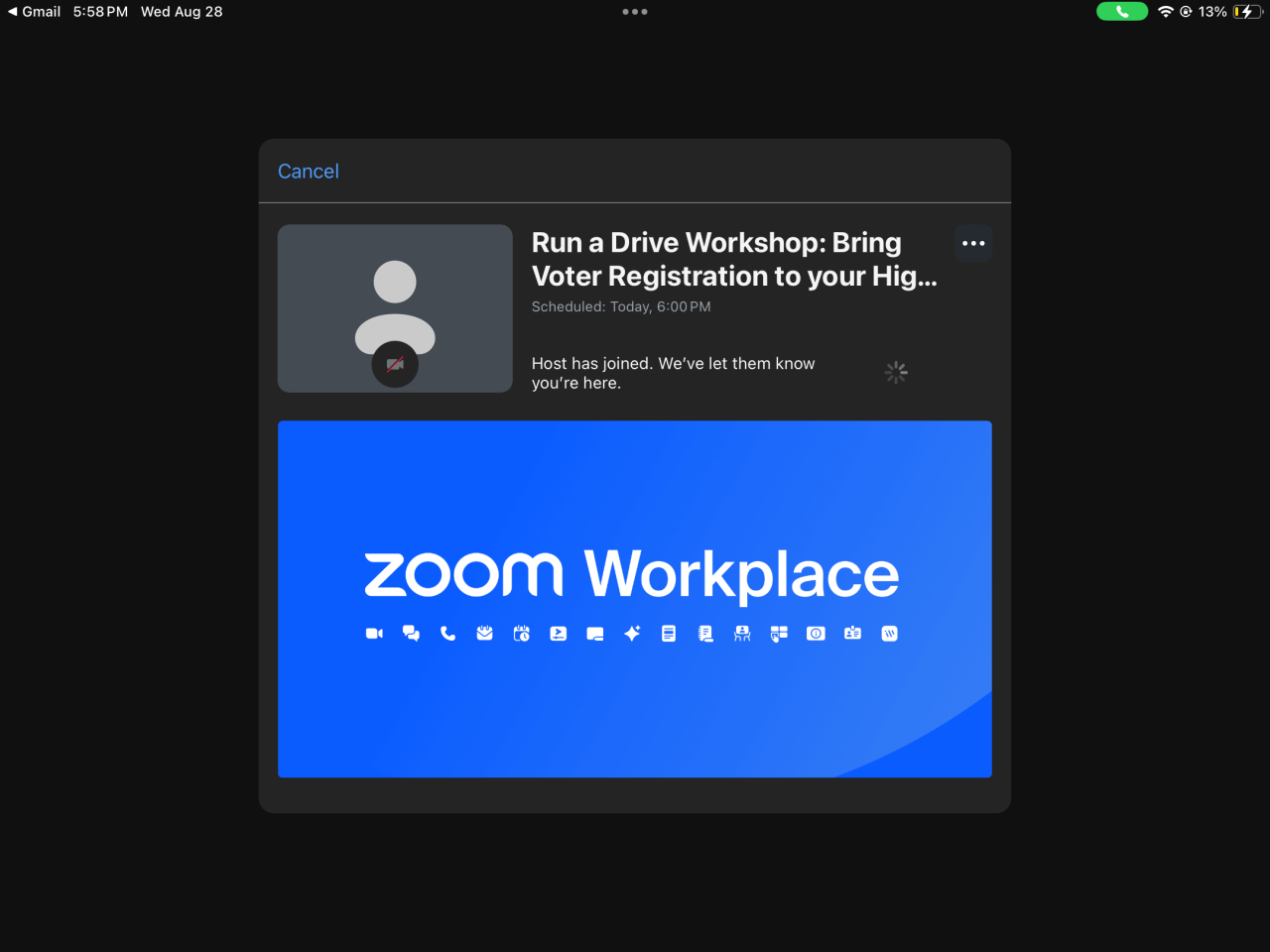
Task: Tap 'Scheduled: Today, 6:00 PM' text
Action: pyautogui.click(x=621, y=306)
